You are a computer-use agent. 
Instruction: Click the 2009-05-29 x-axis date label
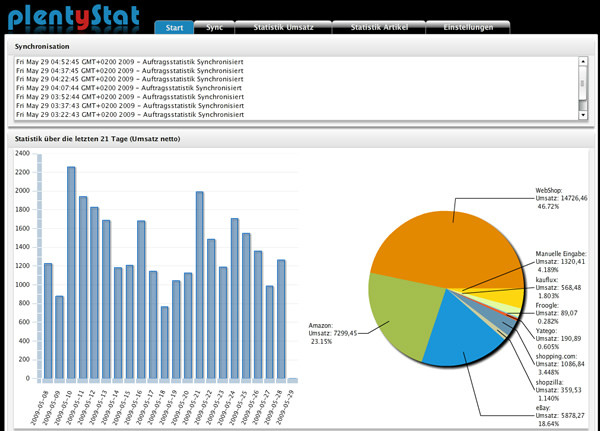pos(287,407)
